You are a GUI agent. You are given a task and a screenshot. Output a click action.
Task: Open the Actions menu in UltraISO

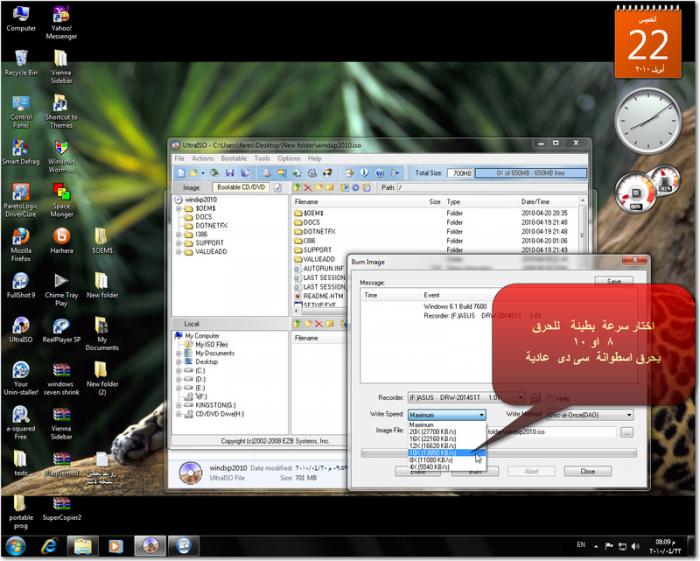(x=203, y=158)
